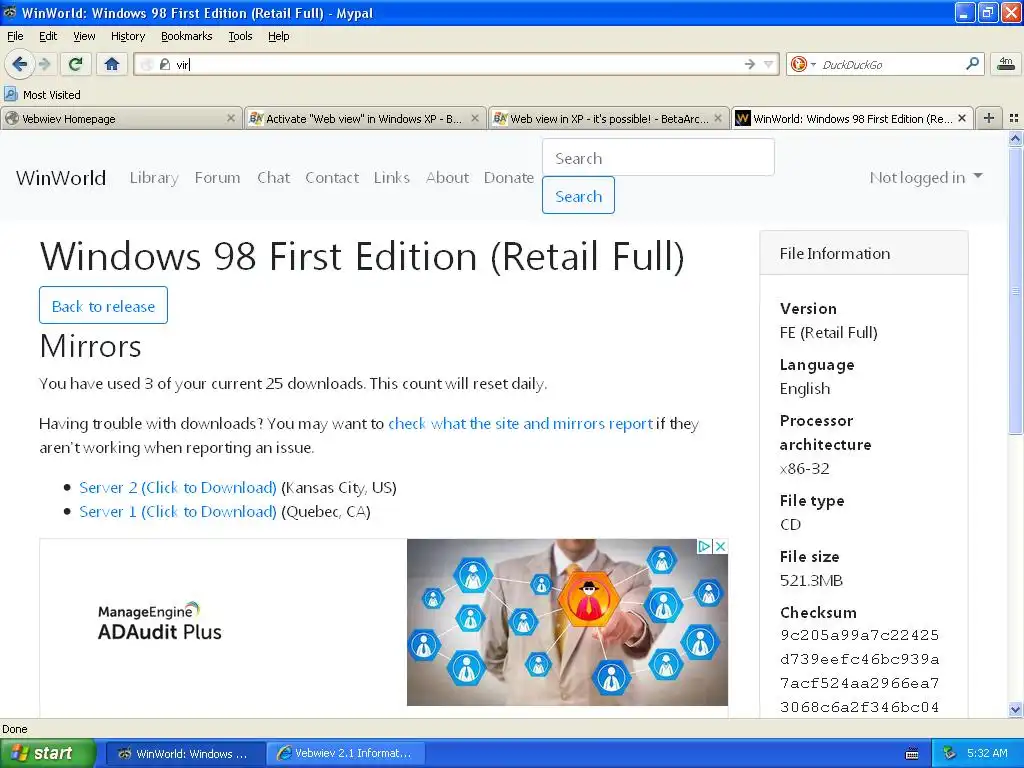Click the 4m toolbar add-on icon

pos(1006,63)
